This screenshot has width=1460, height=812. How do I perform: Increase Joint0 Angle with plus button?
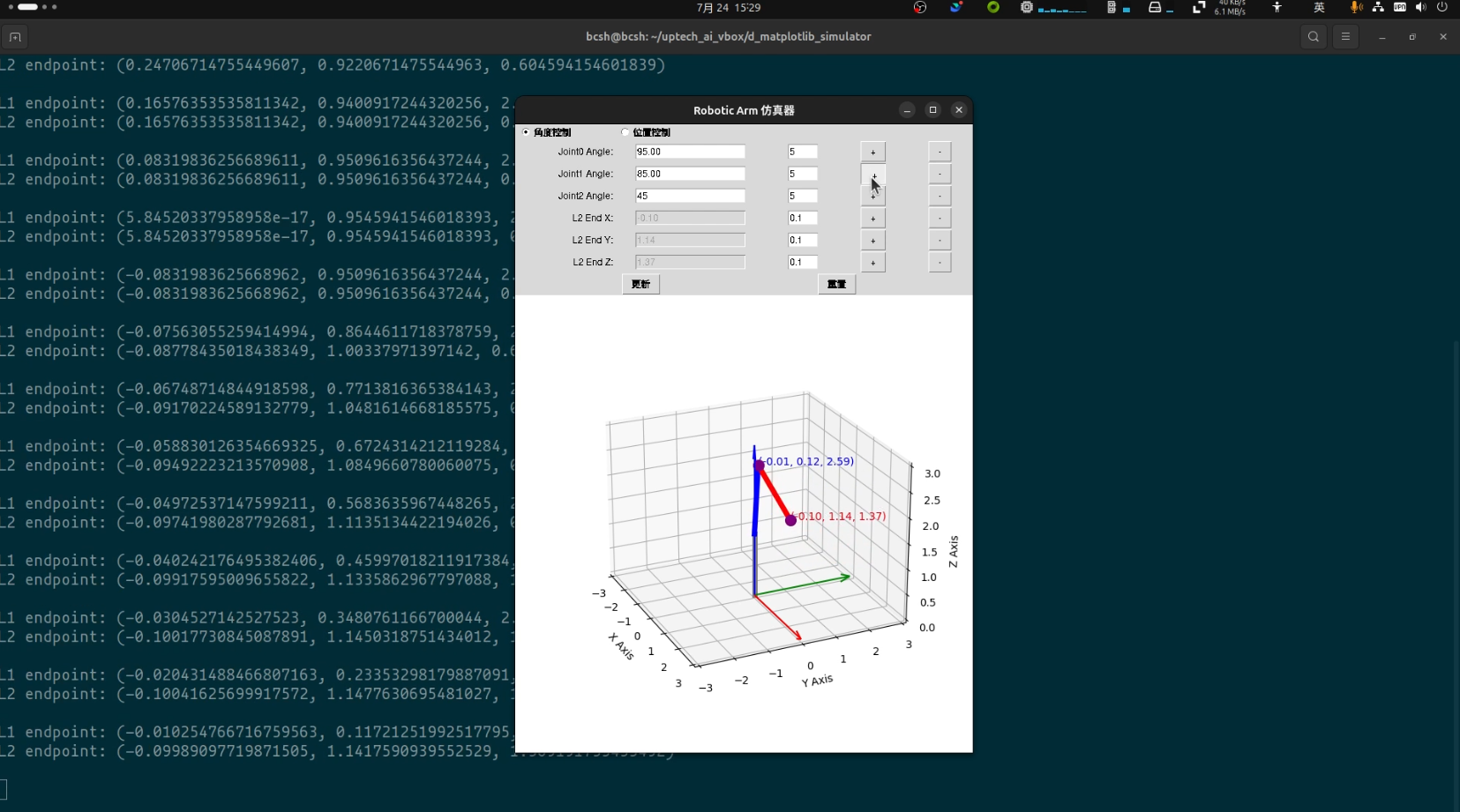click(873, 152)
